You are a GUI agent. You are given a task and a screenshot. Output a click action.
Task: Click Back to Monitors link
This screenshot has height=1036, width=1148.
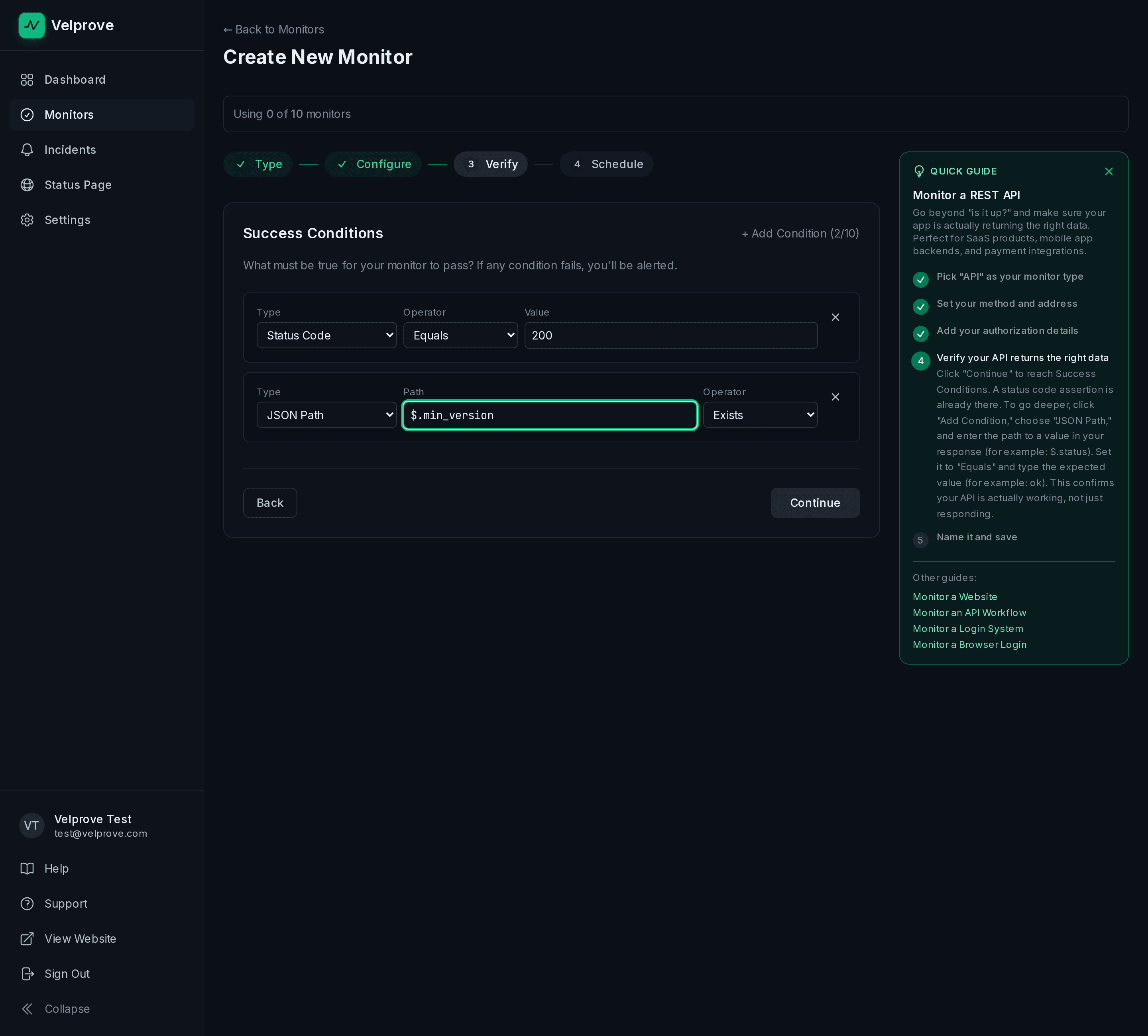click(x=273, y=29)
